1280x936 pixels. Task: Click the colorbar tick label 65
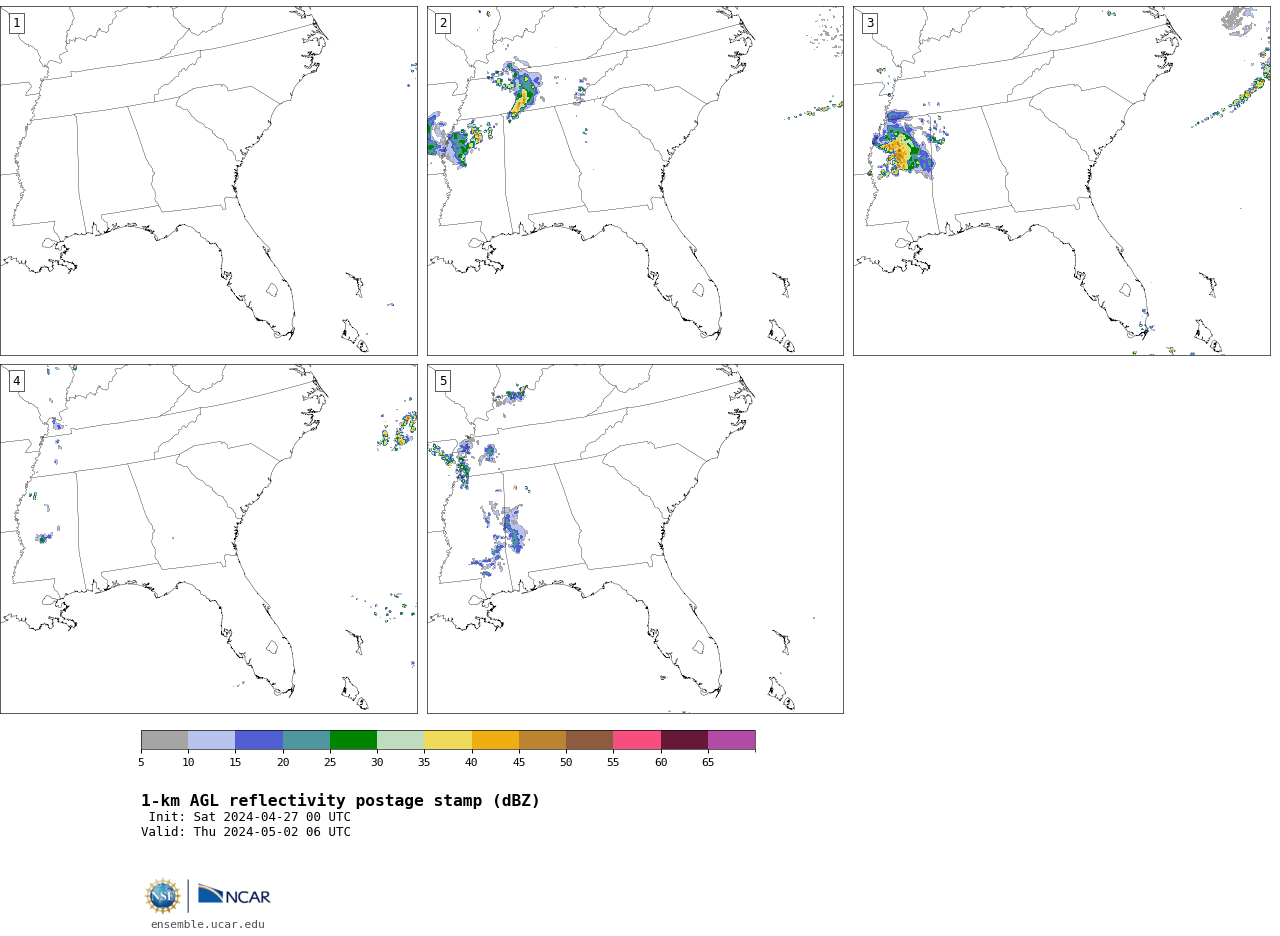708,763
